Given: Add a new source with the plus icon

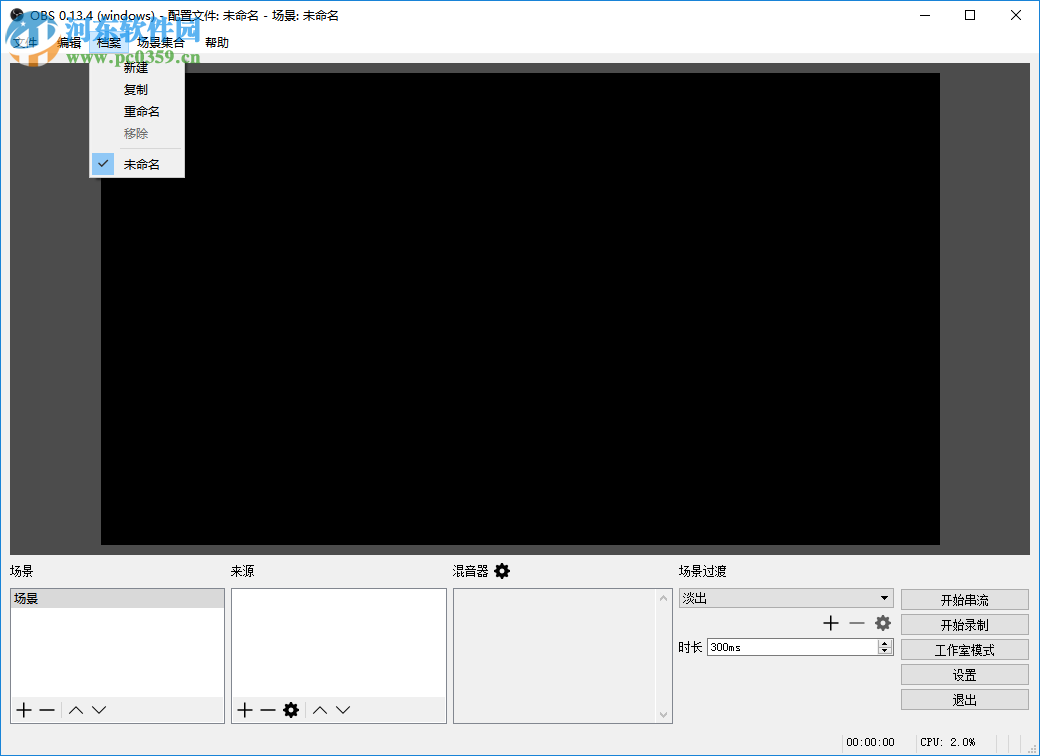Looking at the screenshot, I should [x=244, y=709].
